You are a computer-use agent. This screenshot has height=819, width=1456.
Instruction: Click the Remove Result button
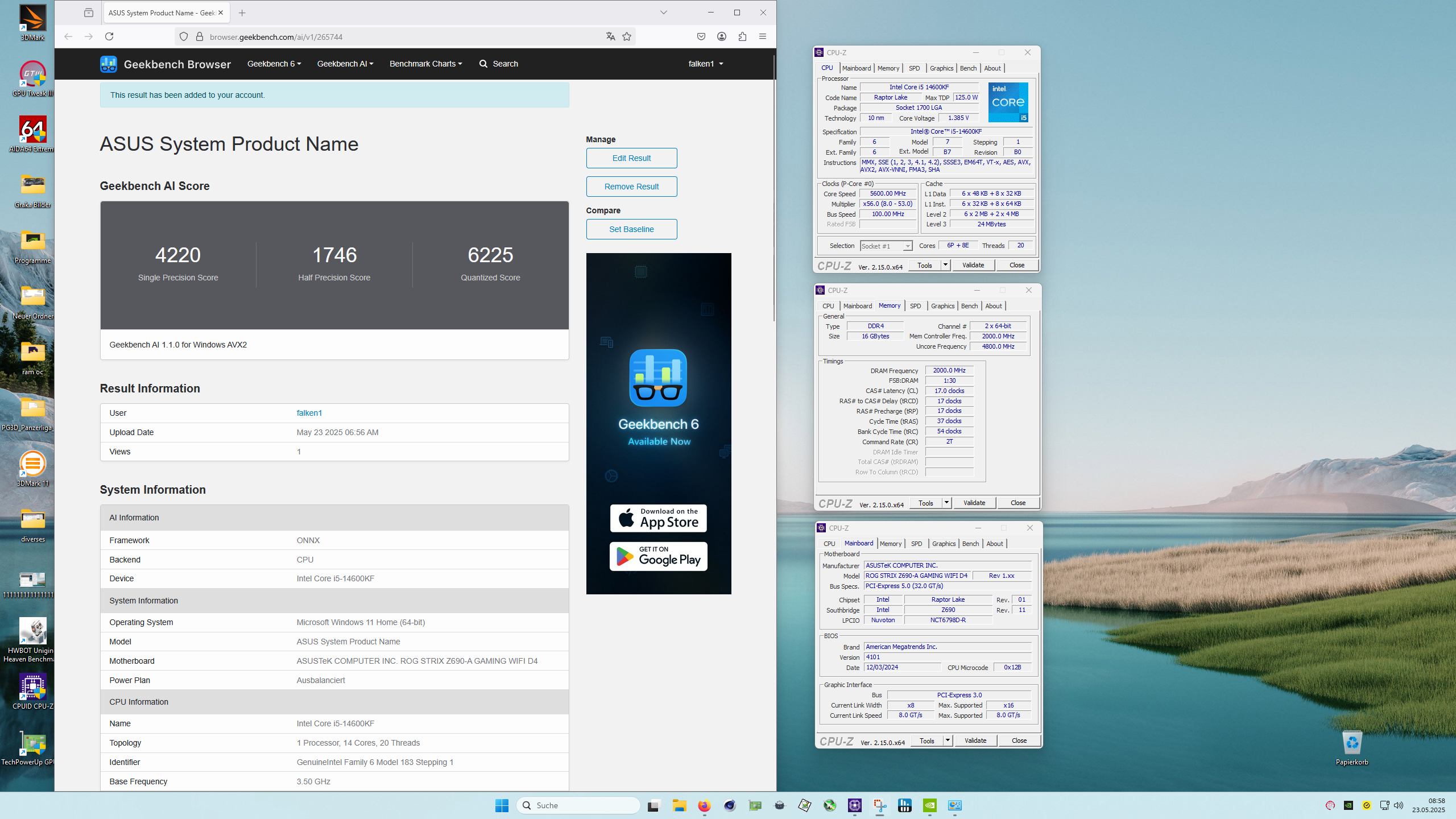pyautogui.click(x=631, y=187)
